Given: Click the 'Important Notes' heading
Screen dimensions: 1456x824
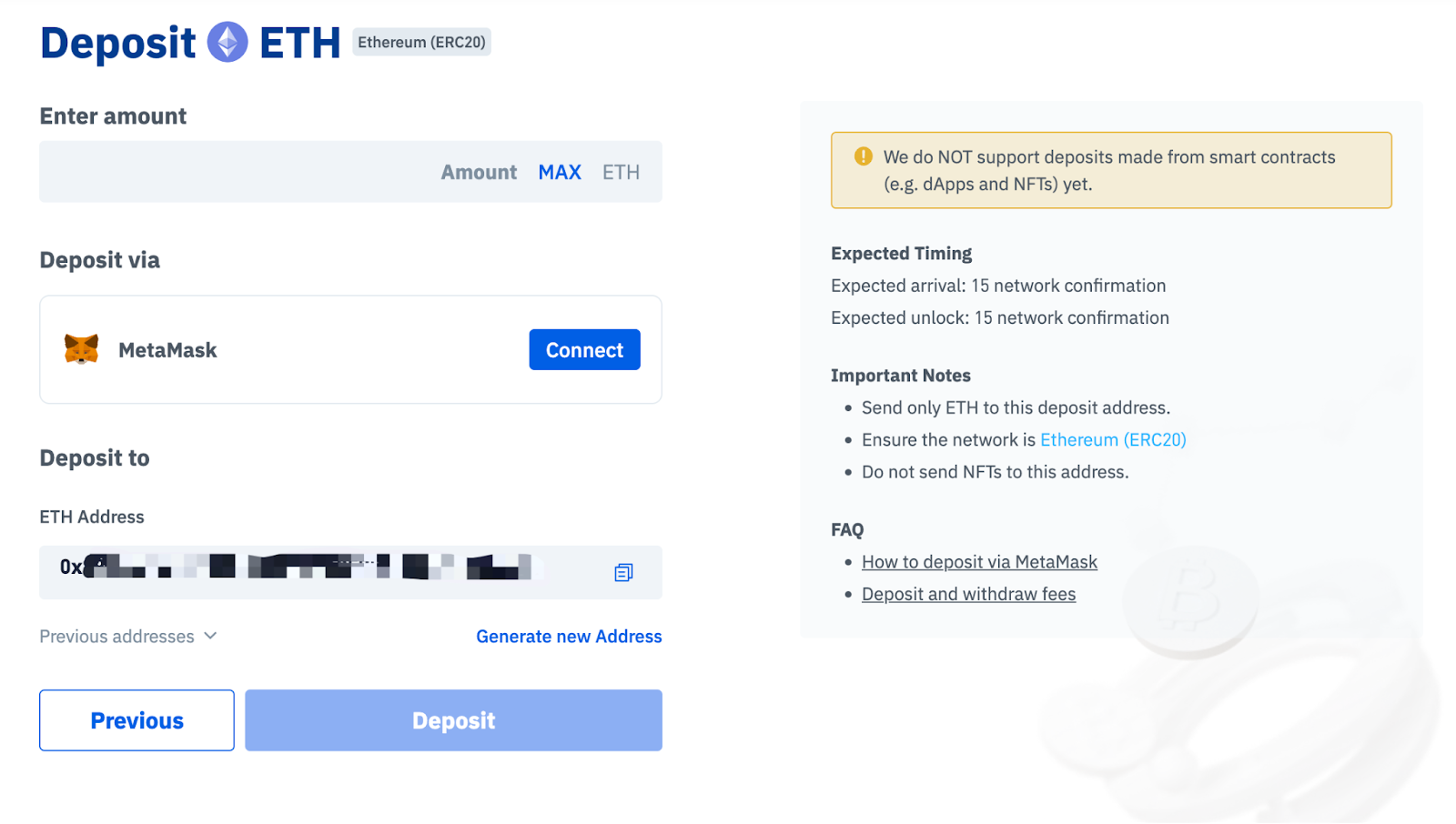Looking at the screenshot, I should [x=900, y=376].
